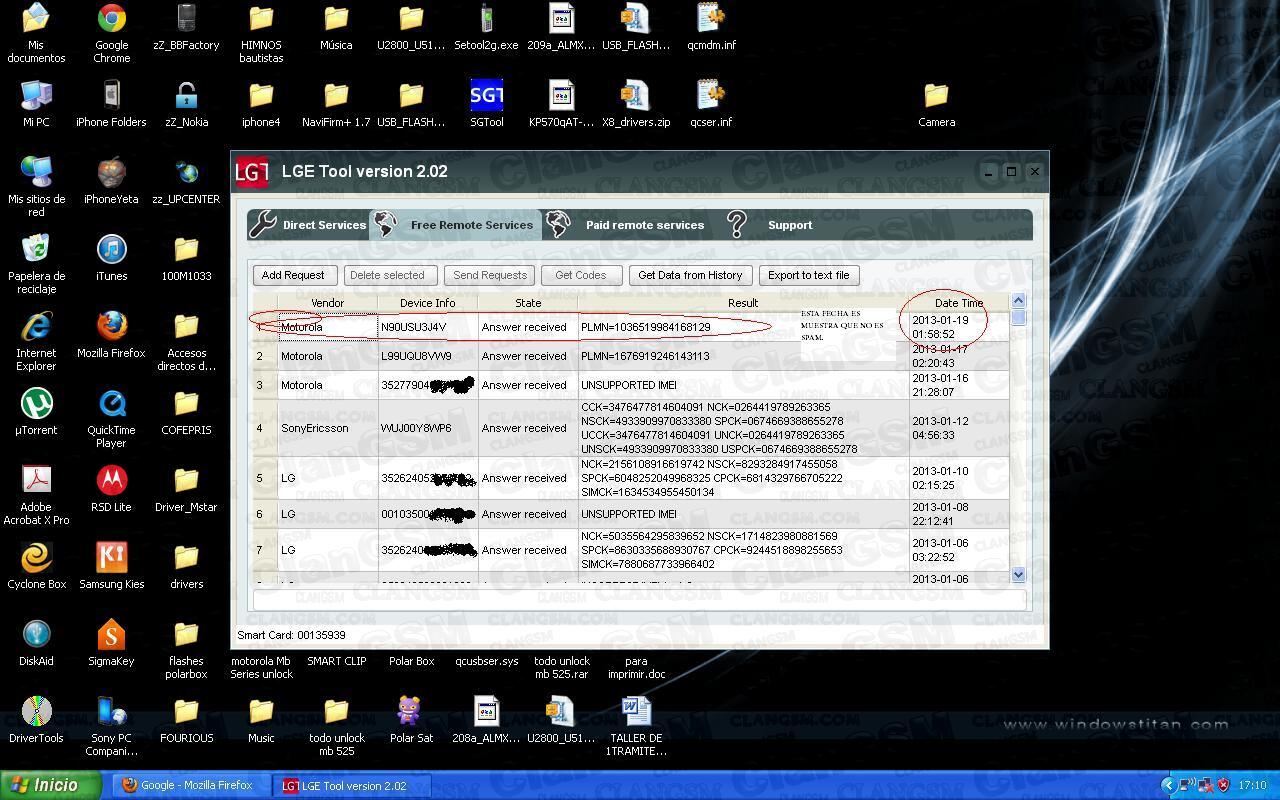Open the Sony PC Companion desktop icon
The height and width of the screenshot is (800, 1280).
(111, 725)
